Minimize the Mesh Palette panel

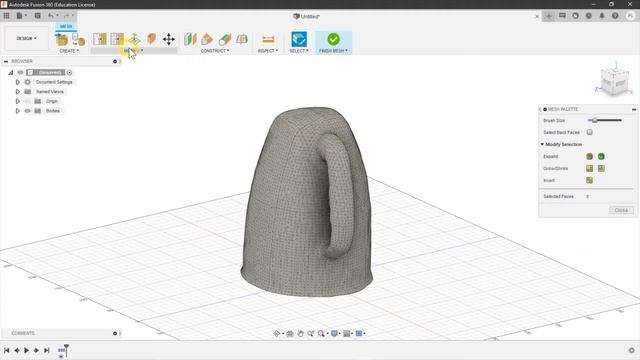pos(634,109)
